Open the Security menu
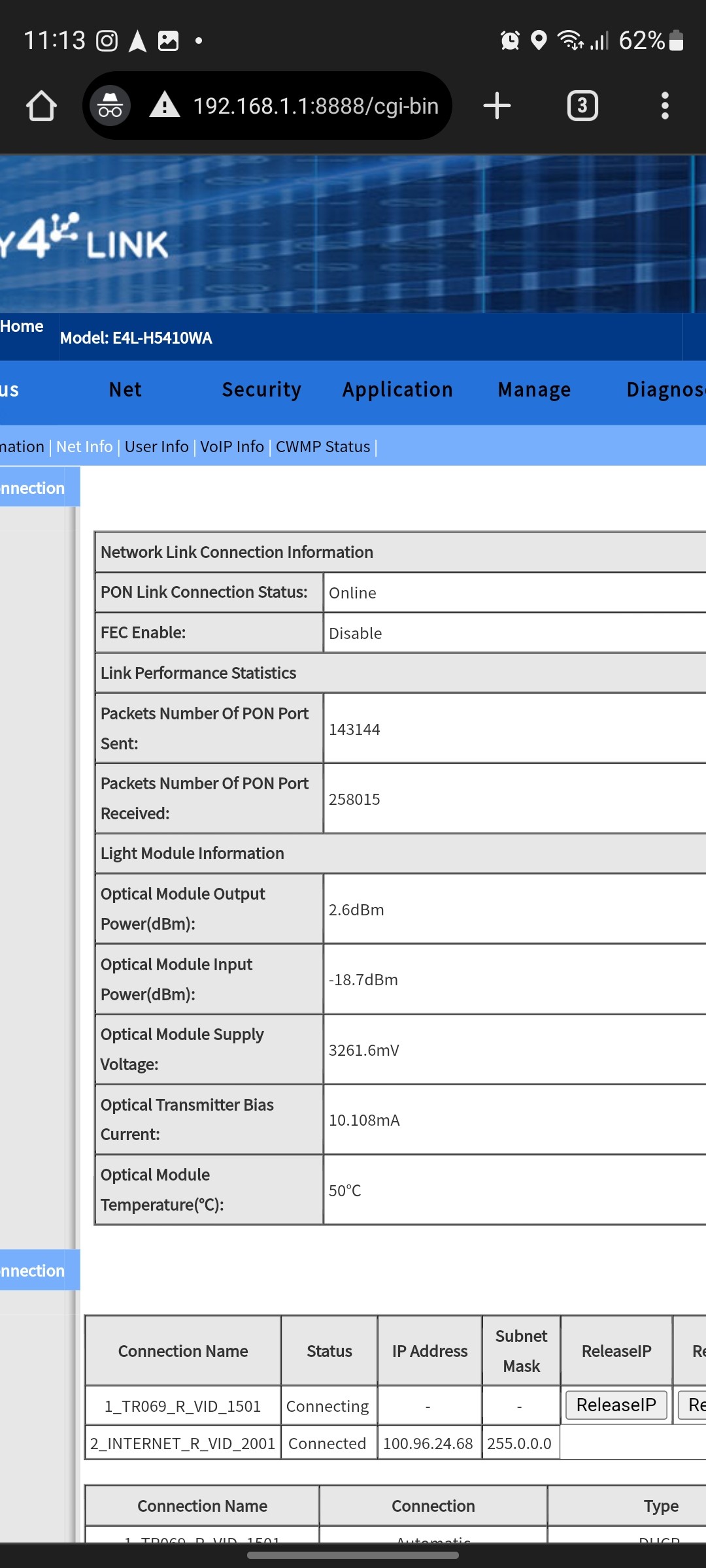This screenshot has width=706, height=1568. click(x=261, y=390)
